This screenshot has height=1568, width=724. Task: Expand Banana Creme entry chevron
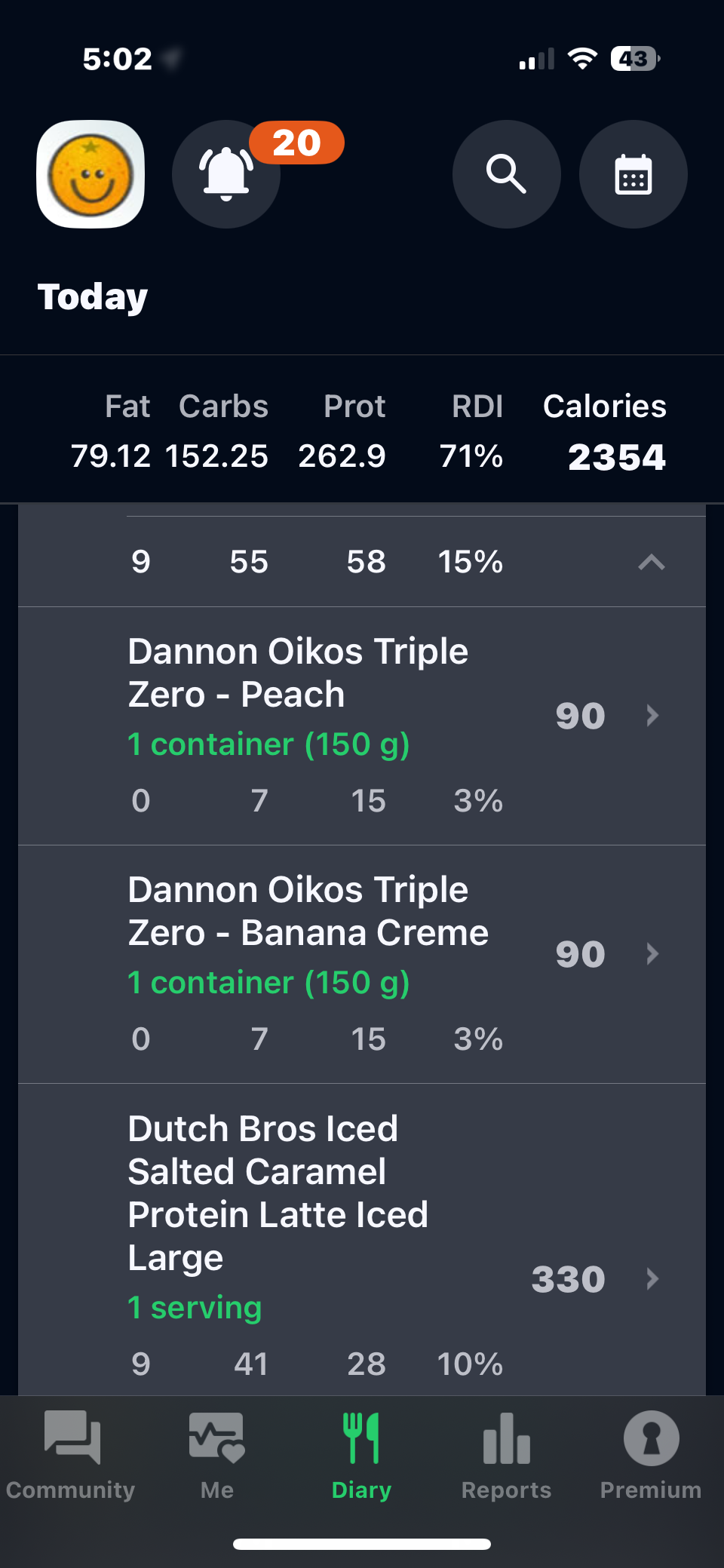[652, 954]
